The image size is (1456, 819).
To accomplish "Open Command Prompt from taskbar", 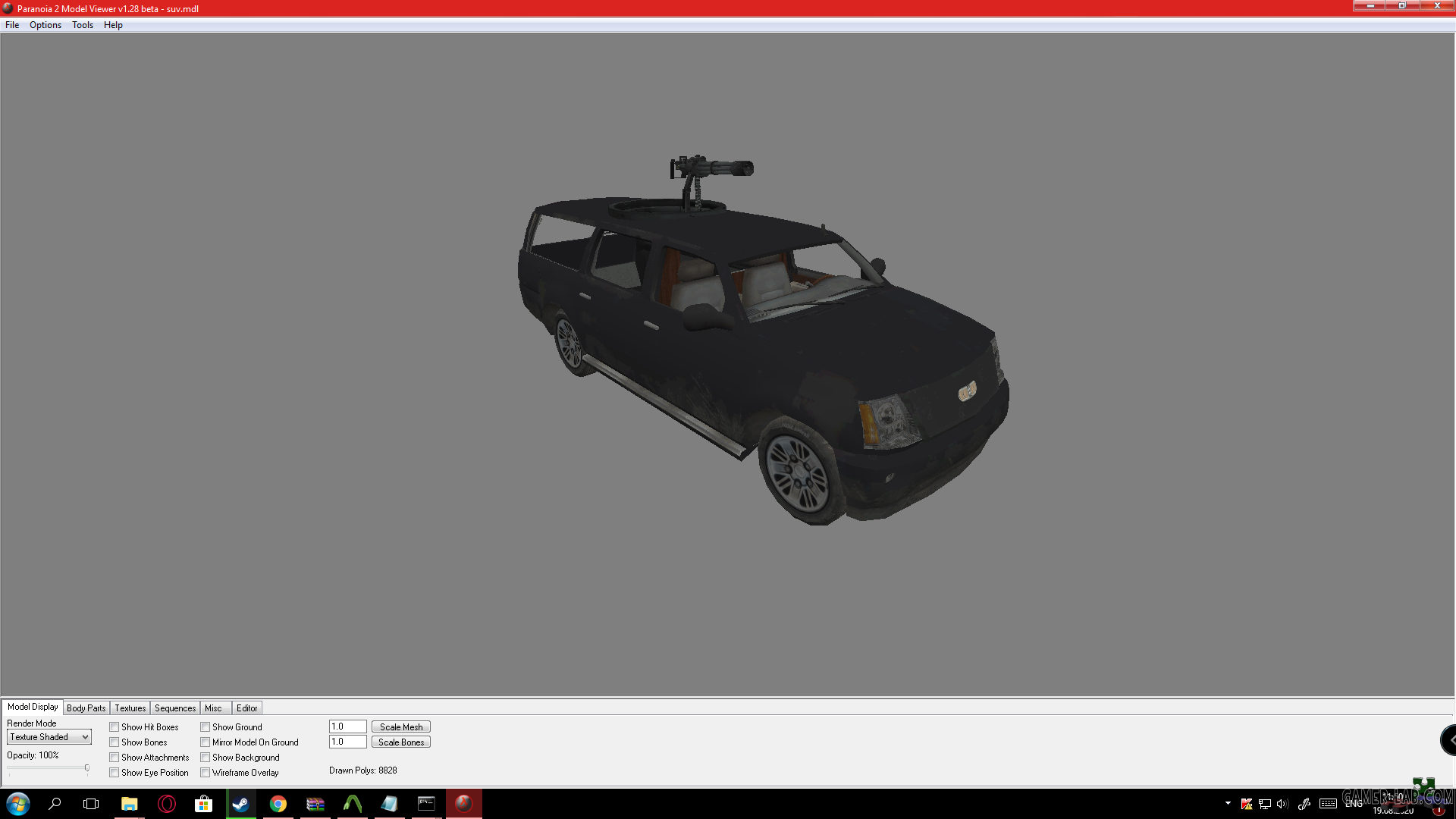I will point(426,804).
